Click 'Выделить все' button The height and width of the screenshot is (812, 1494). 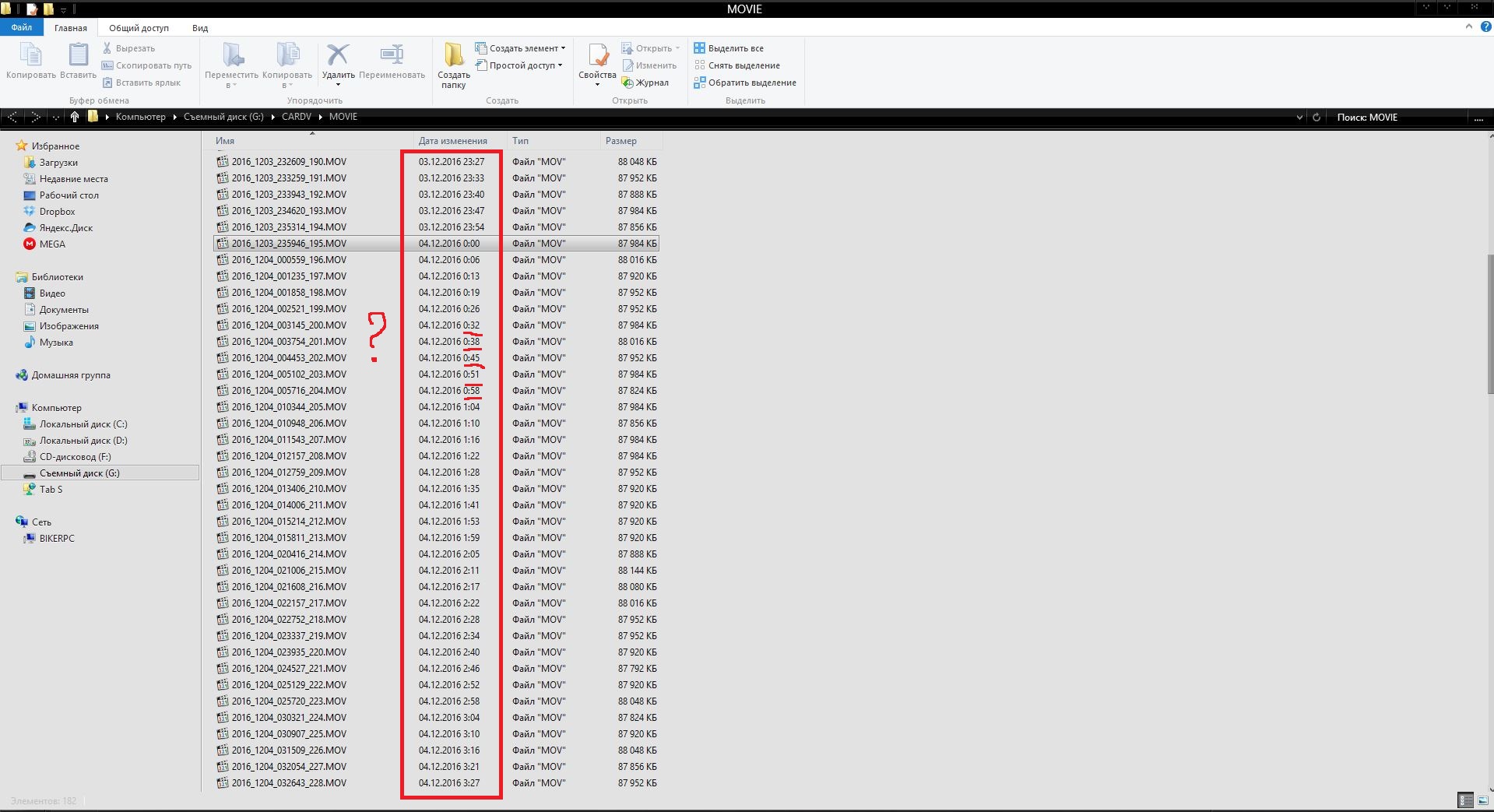(x=729, y=48)
